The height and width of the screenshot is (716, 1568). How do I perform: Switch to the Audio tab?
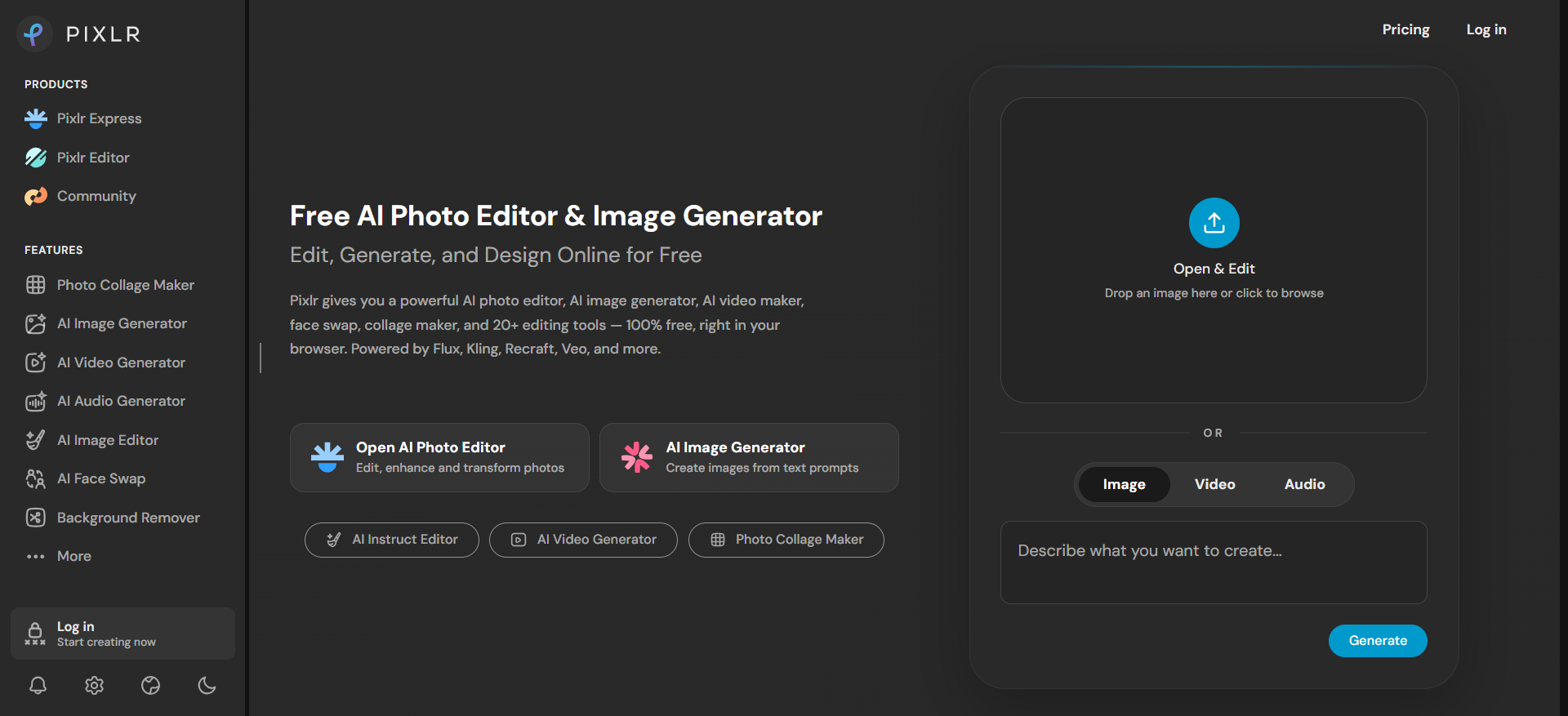click(x=1305, y=484)
